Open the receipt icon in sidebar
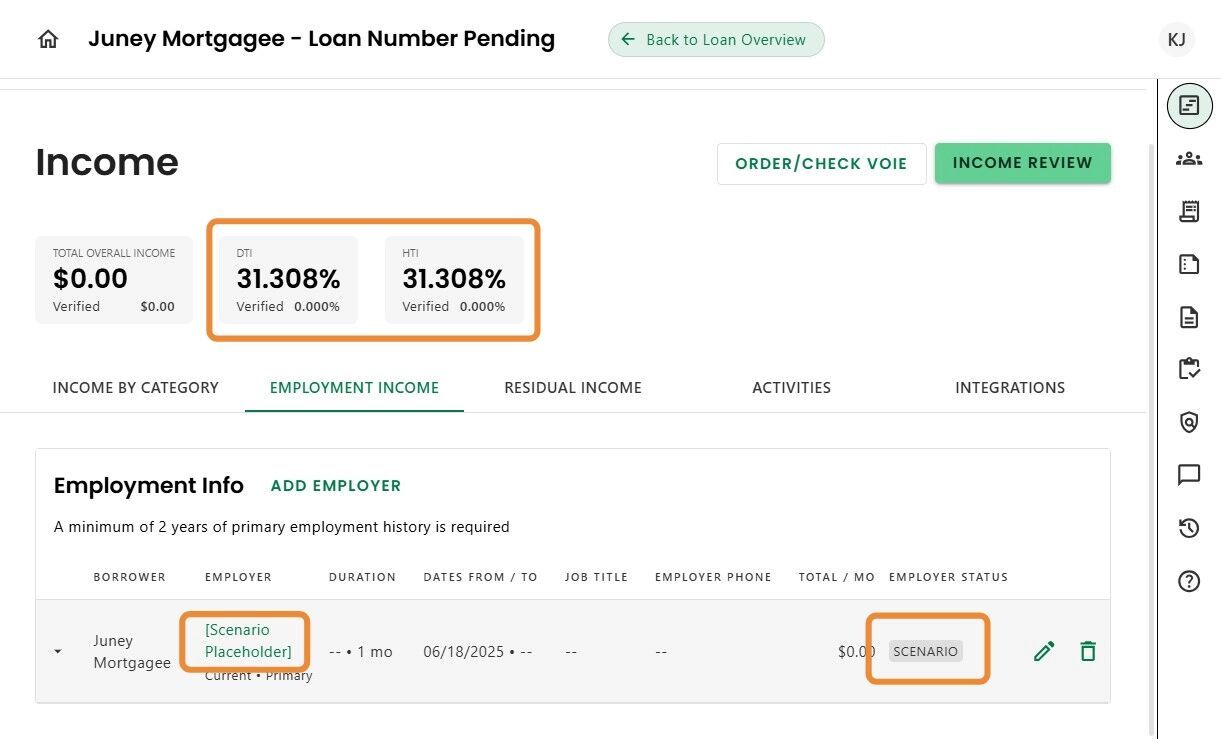The image size is (1221, 739). coord(1189,211)
